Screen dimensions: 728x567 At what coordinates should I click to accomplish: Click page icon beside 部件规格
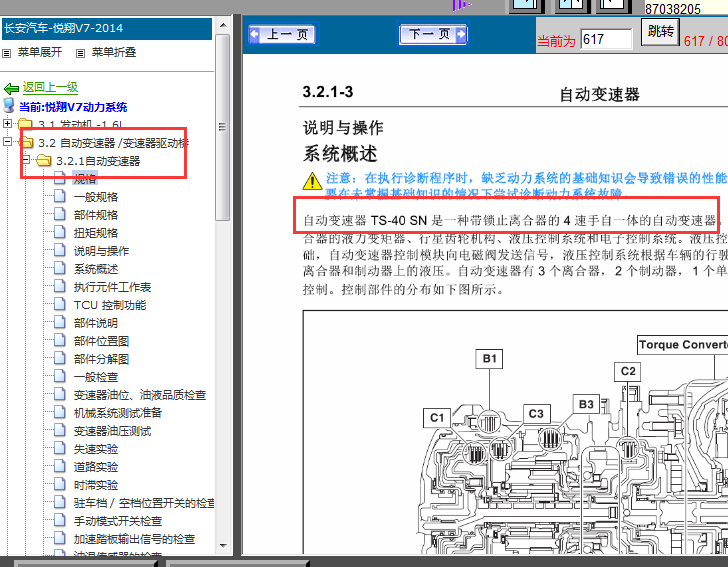click(60, 214)
